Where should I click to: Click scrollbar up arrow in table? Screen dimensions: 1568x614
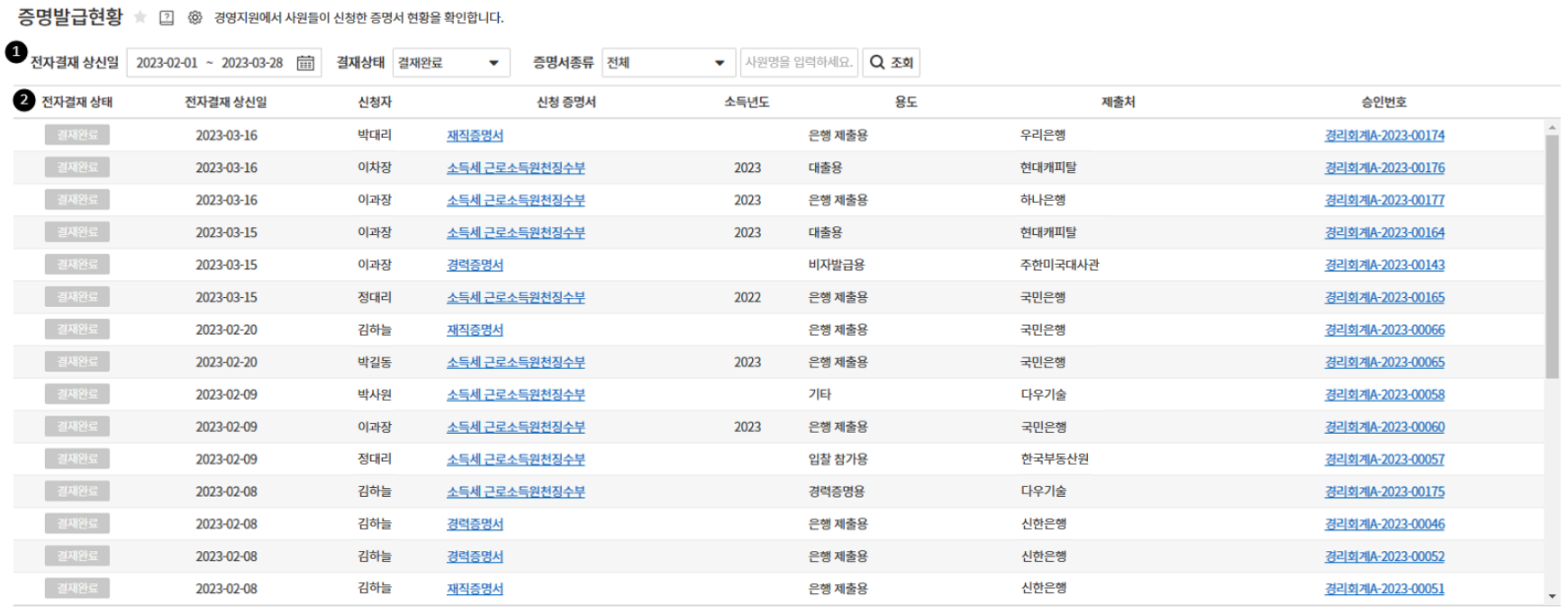click(1552, 128)
